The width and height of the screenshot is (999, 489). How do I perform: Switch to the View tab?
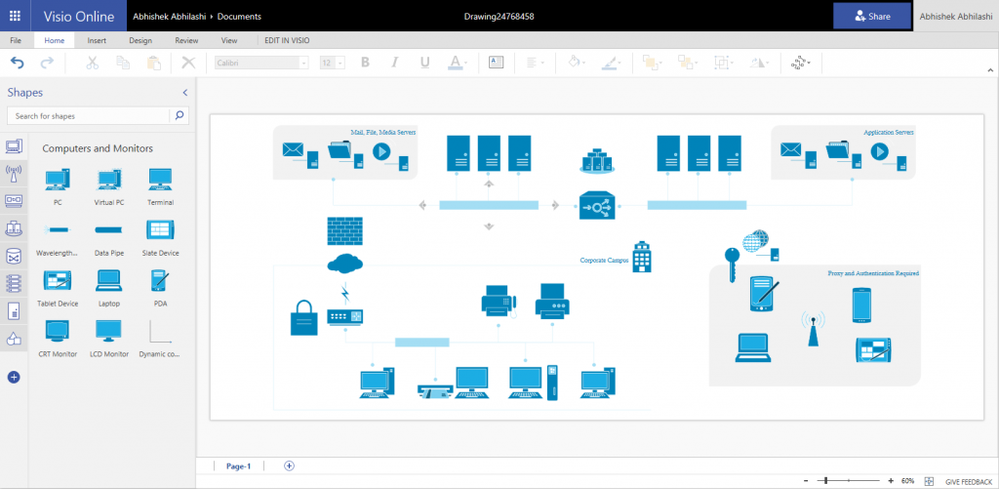click(x=229, y=40)
